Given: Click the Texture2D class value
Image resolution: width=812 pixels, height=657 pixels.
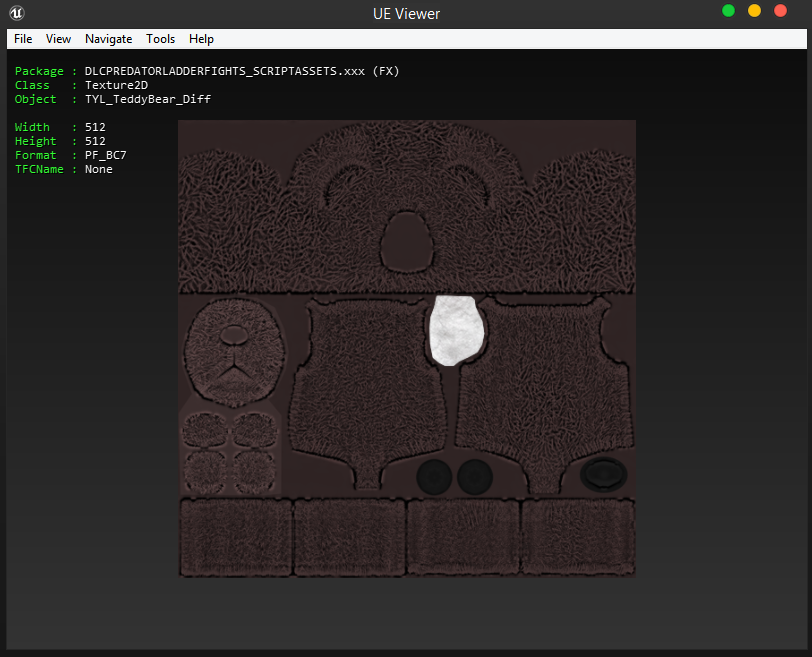Looking at the screenshot, I should pos(115,85).
